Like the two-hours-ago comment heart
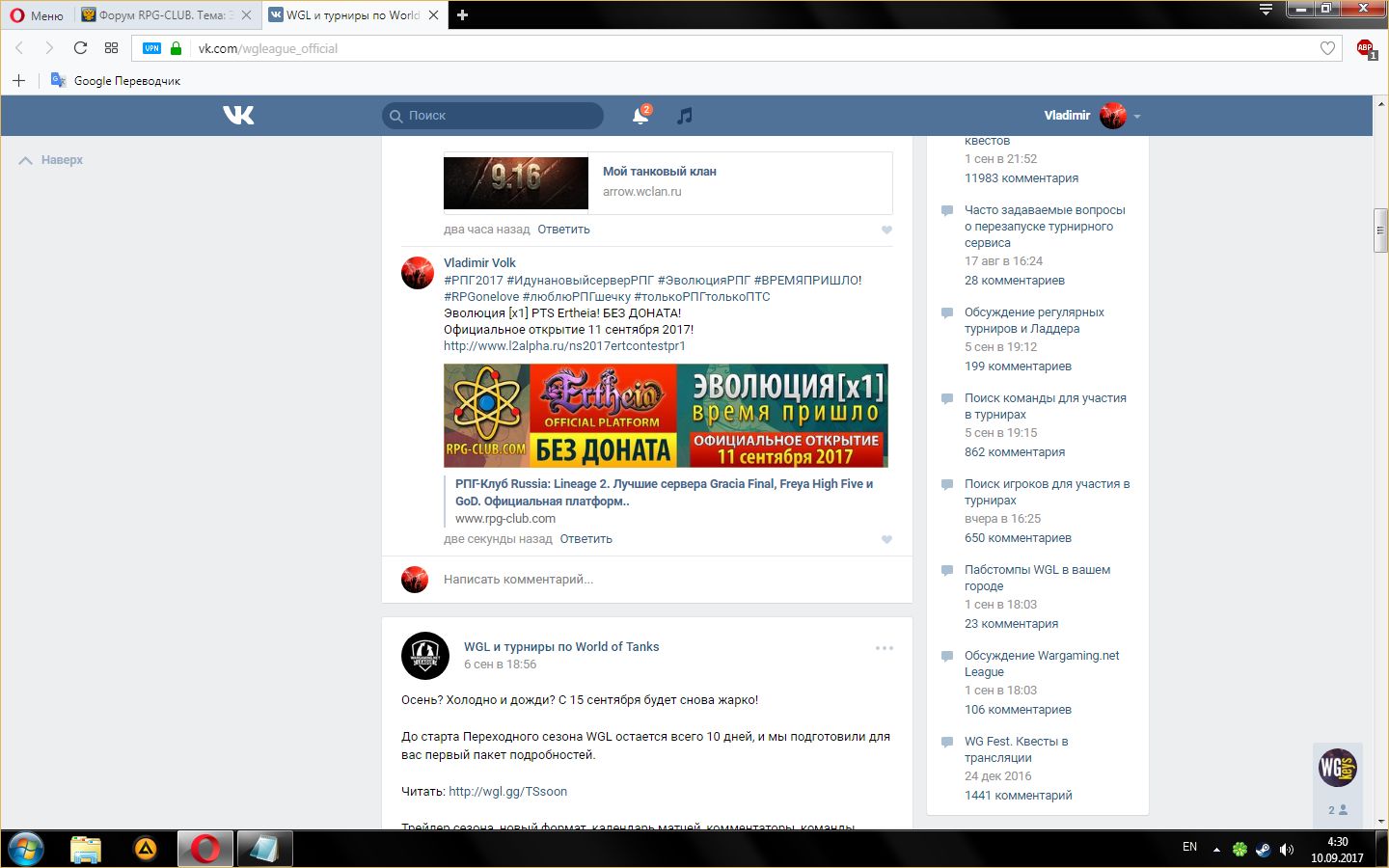 886,230
